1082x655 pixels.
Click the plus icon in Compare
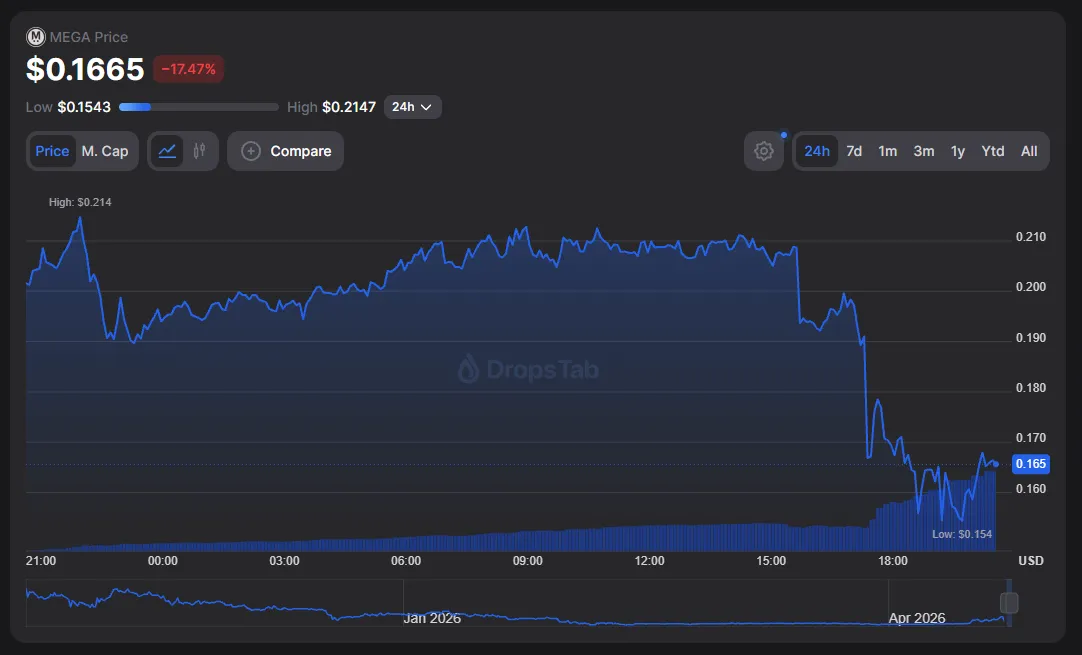tap(251, 151)
